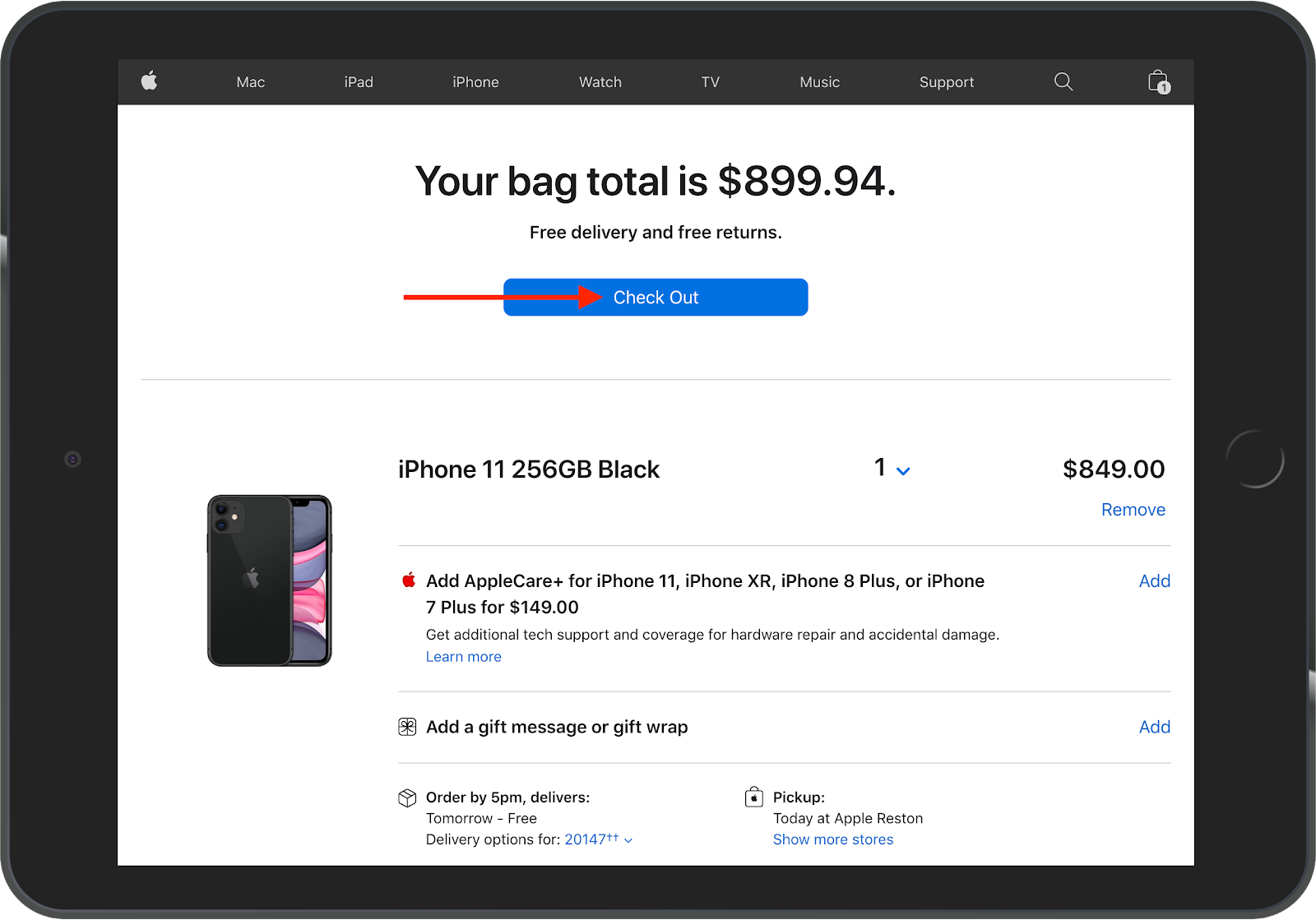Click the gift wrap icon
The height and width of the screenshot is (920, 1316).
click(407, 727)
